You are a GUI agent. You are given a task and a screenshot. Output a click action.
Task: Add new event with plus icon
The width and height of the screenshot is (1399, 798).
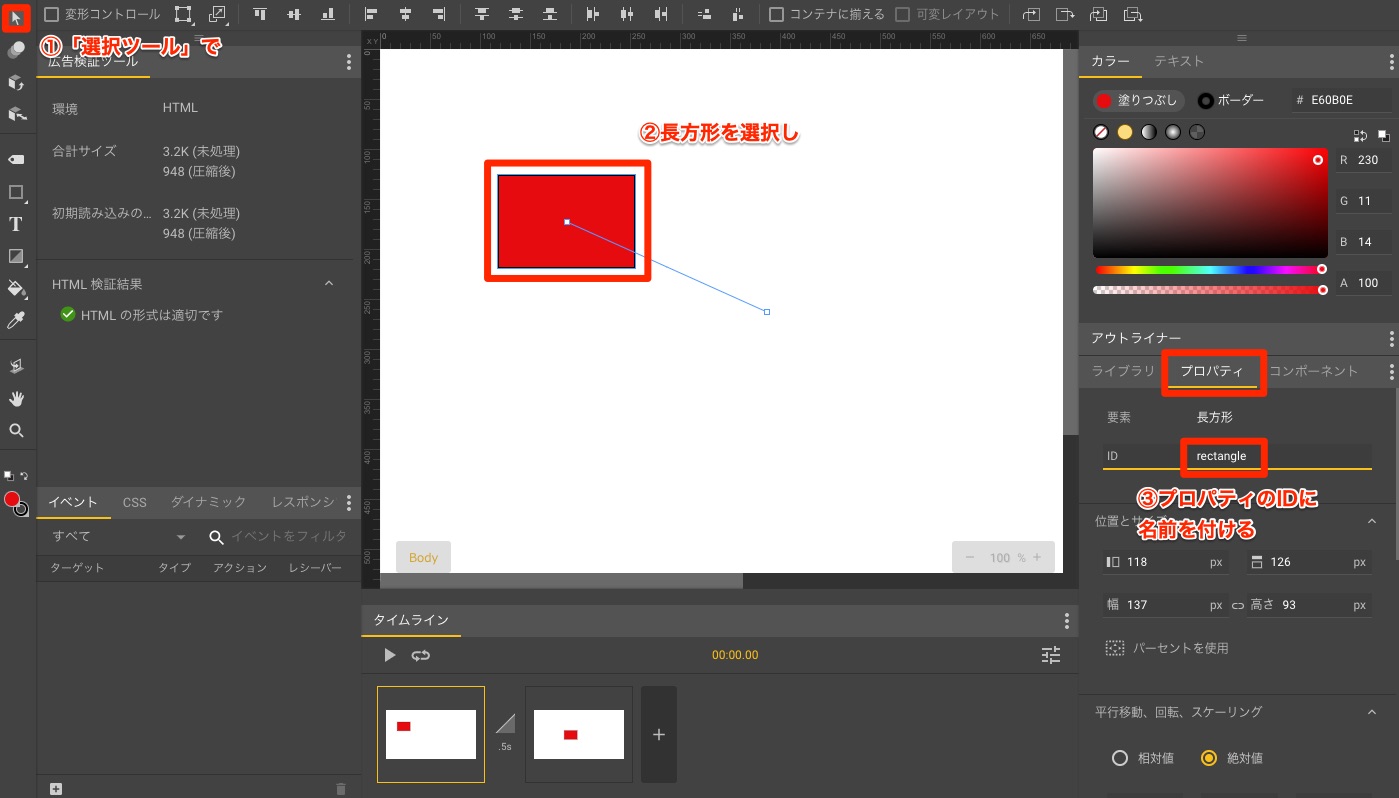[56, 789]
